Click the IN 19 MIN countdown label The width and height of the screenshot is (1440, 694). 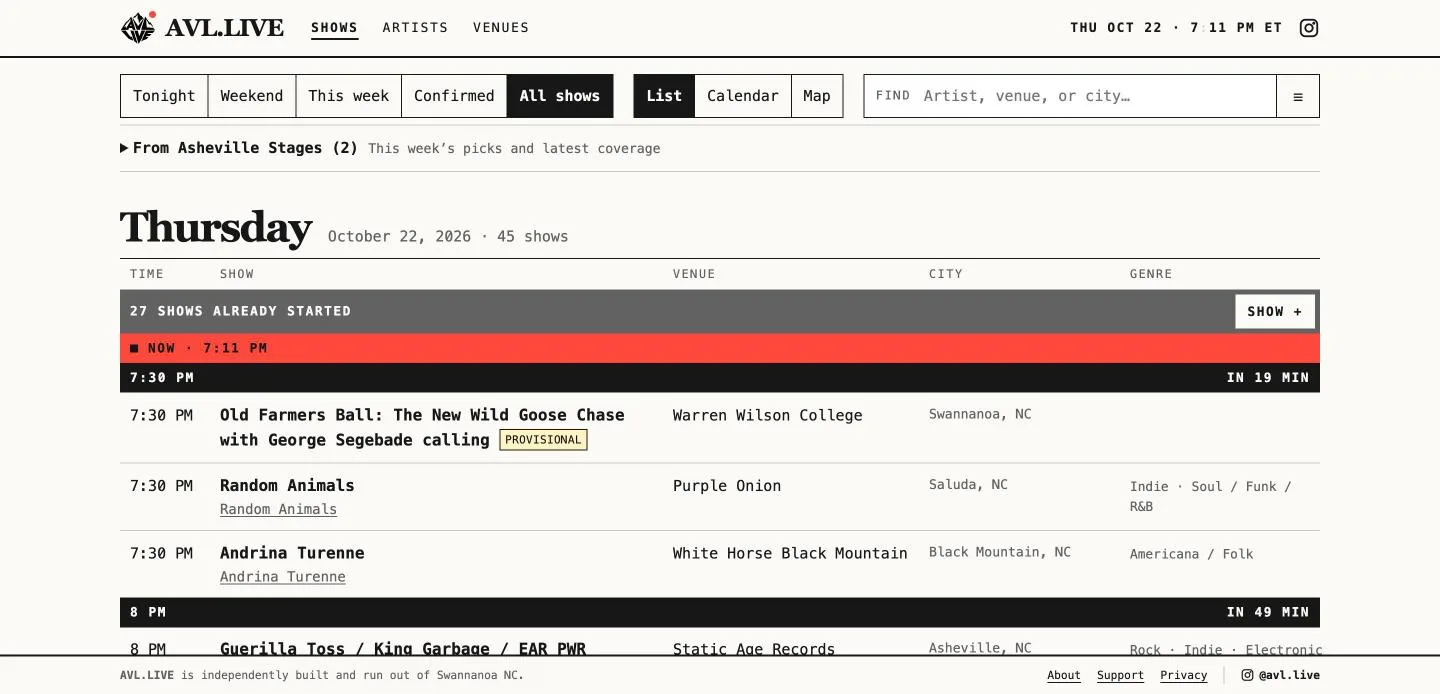(1268, 378)
